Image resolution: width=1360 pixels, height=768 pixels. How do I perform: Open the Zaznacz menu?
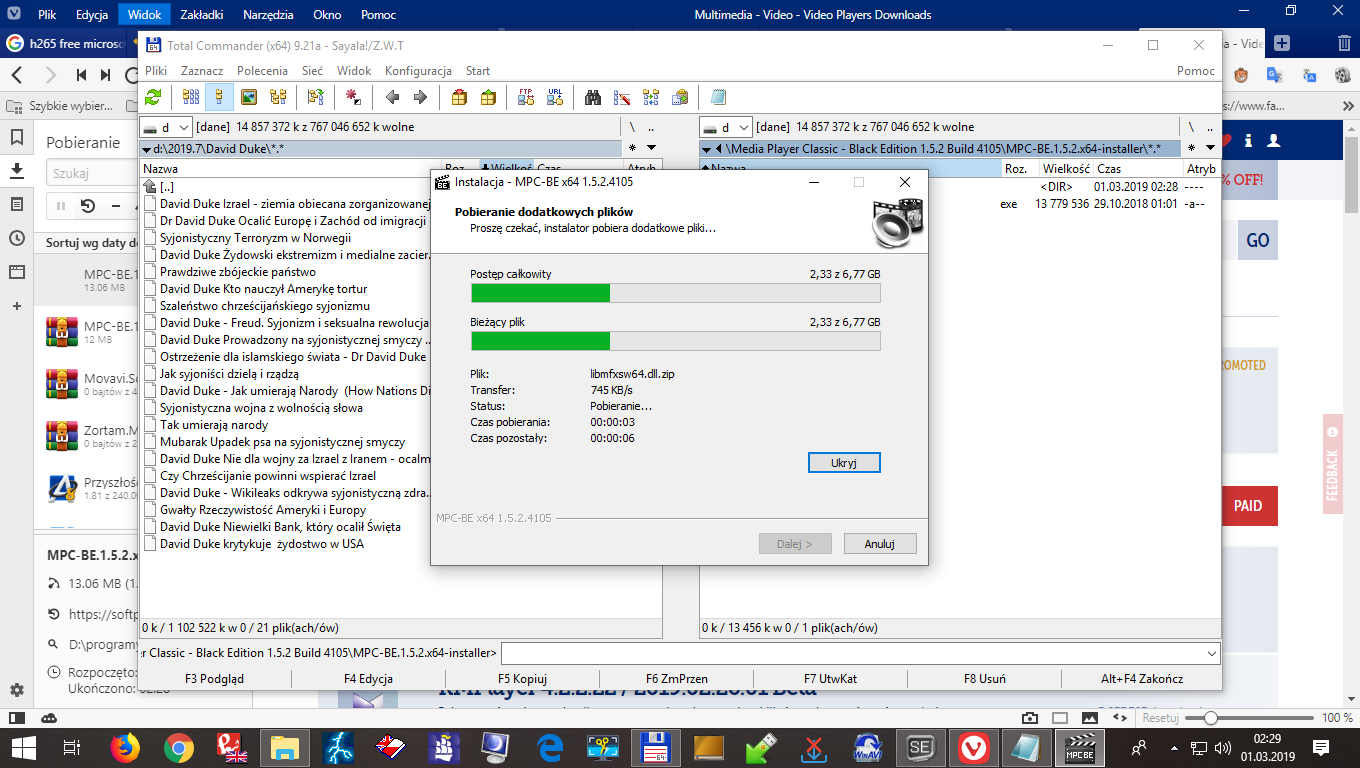pyautogui.click(x=202, y=71)
